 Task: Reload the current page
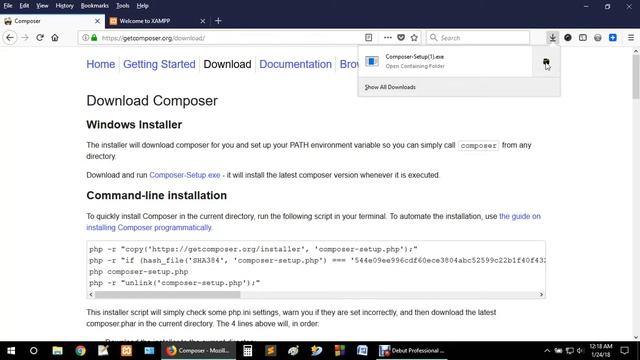(x=40, y=38)
